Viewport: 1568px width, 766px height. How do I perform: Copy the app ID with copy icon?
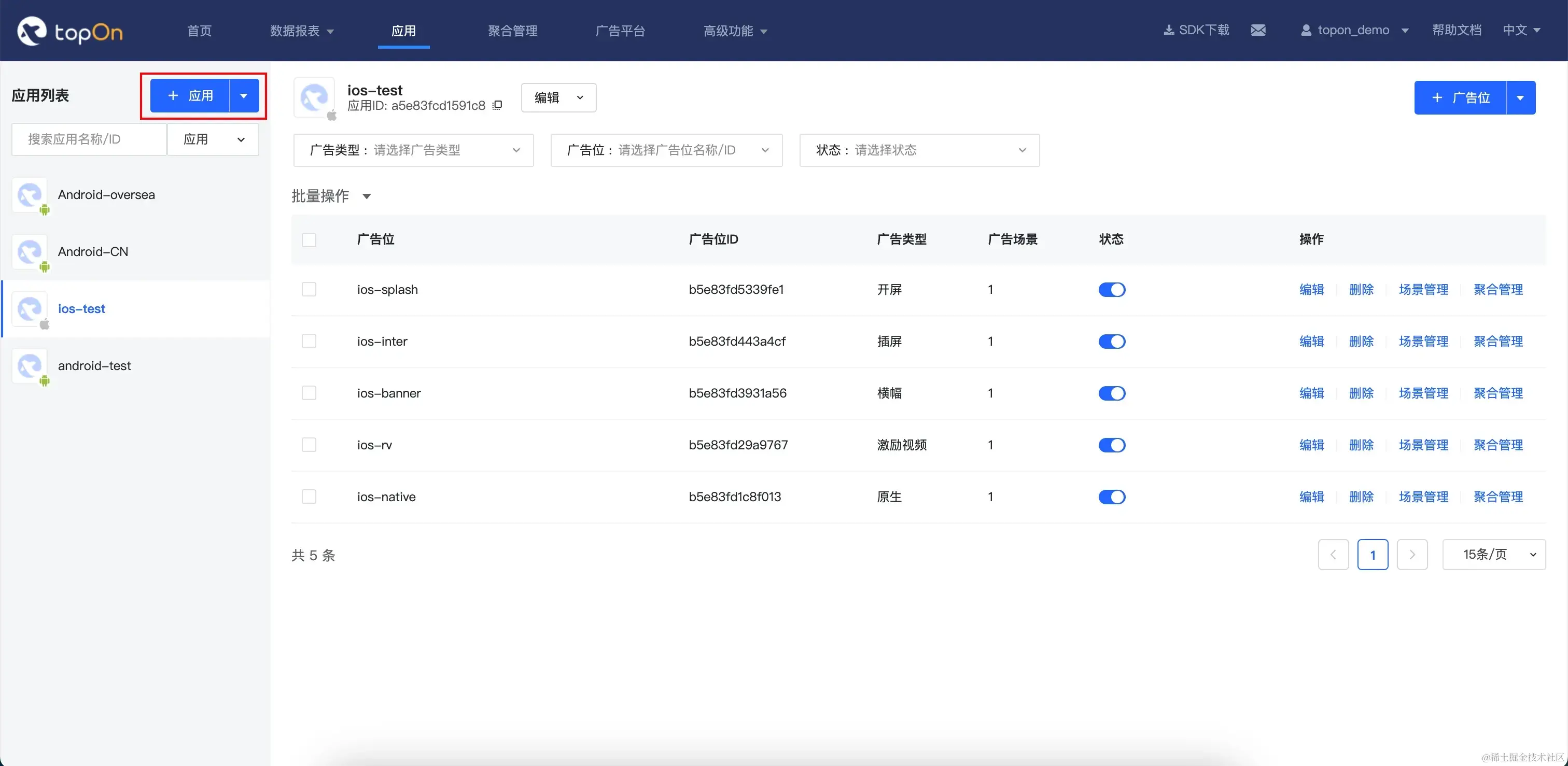tap(497, 106)
